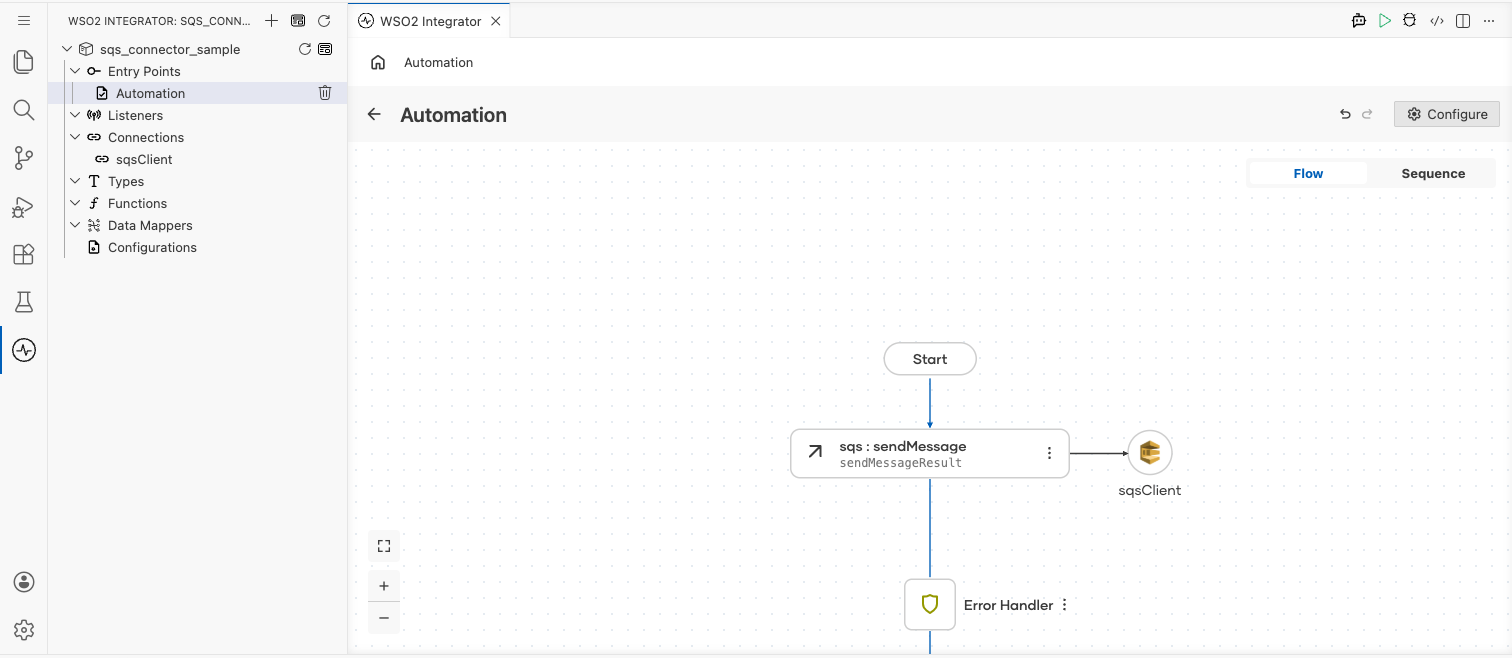The width and height of the screenshot is (1512, 658).
Task: Click the Error Handler label
Action: pos(1008,605)
